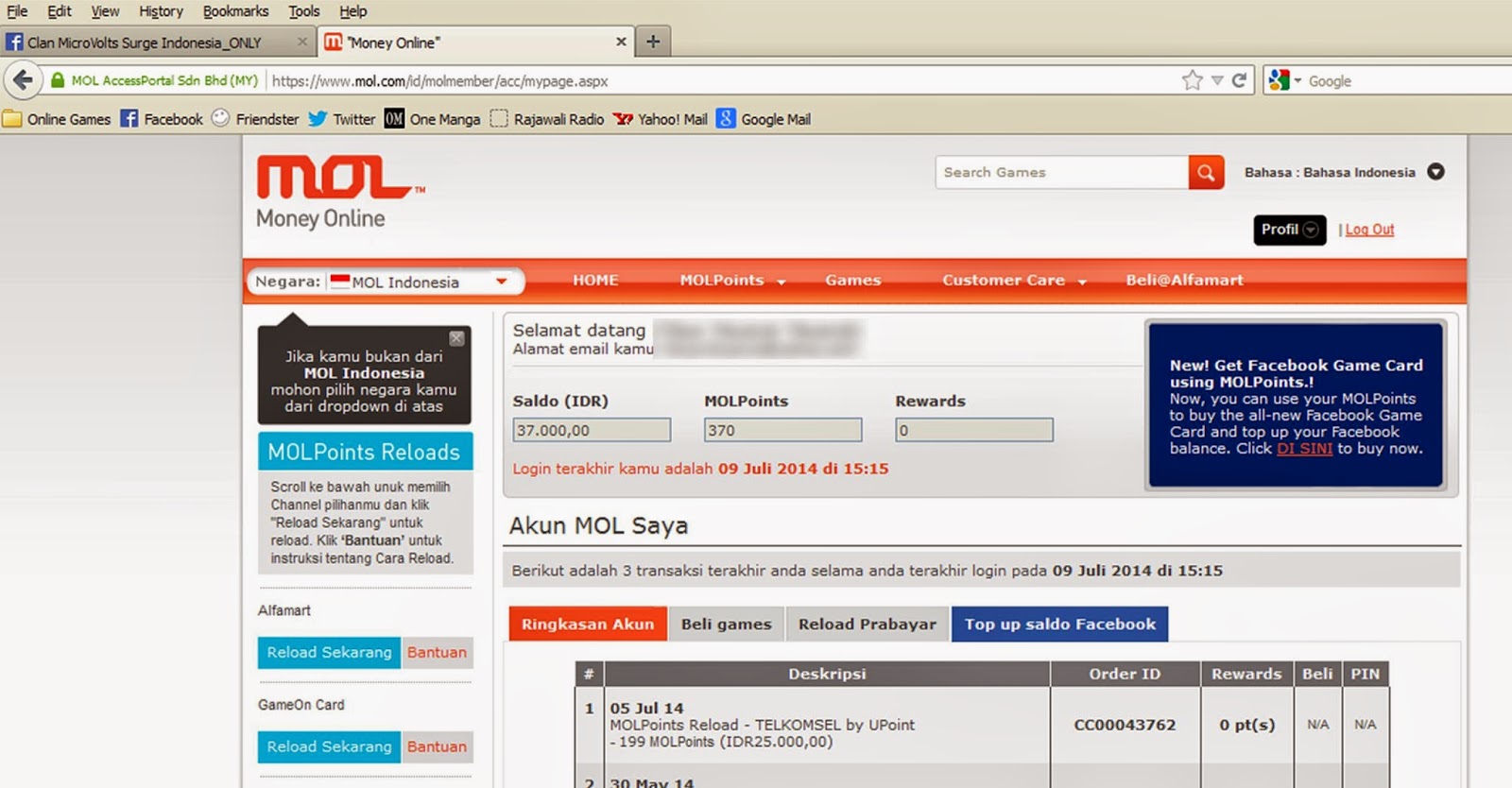Select the Reload Prabayar tab

pos(867,624)
